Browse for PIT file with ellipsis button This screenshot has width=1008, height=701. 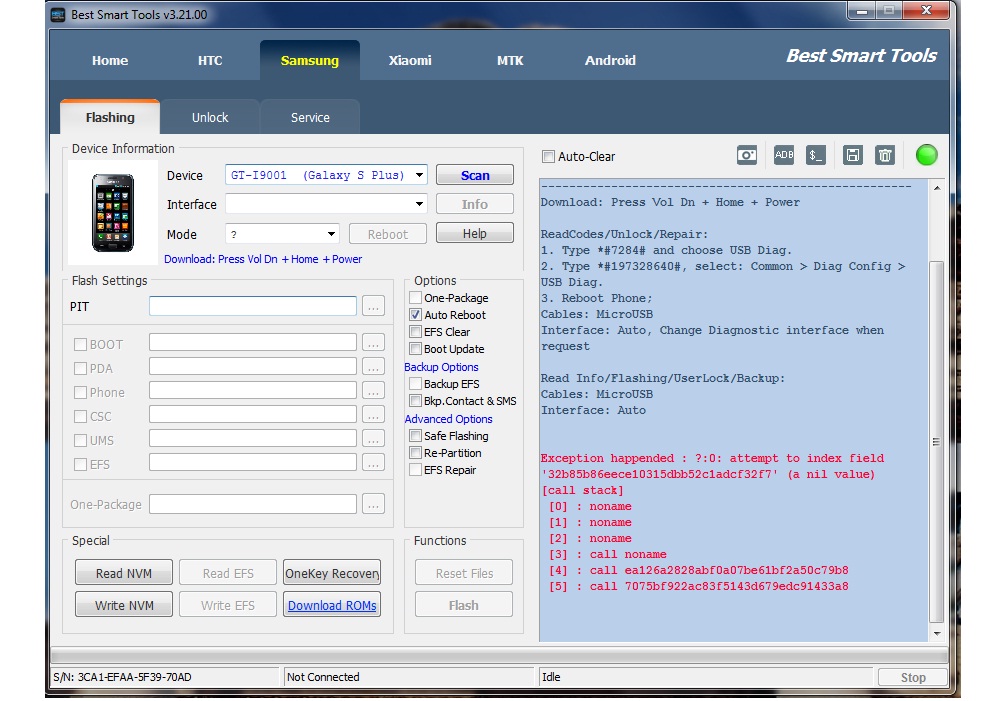[x=373, y=306]
